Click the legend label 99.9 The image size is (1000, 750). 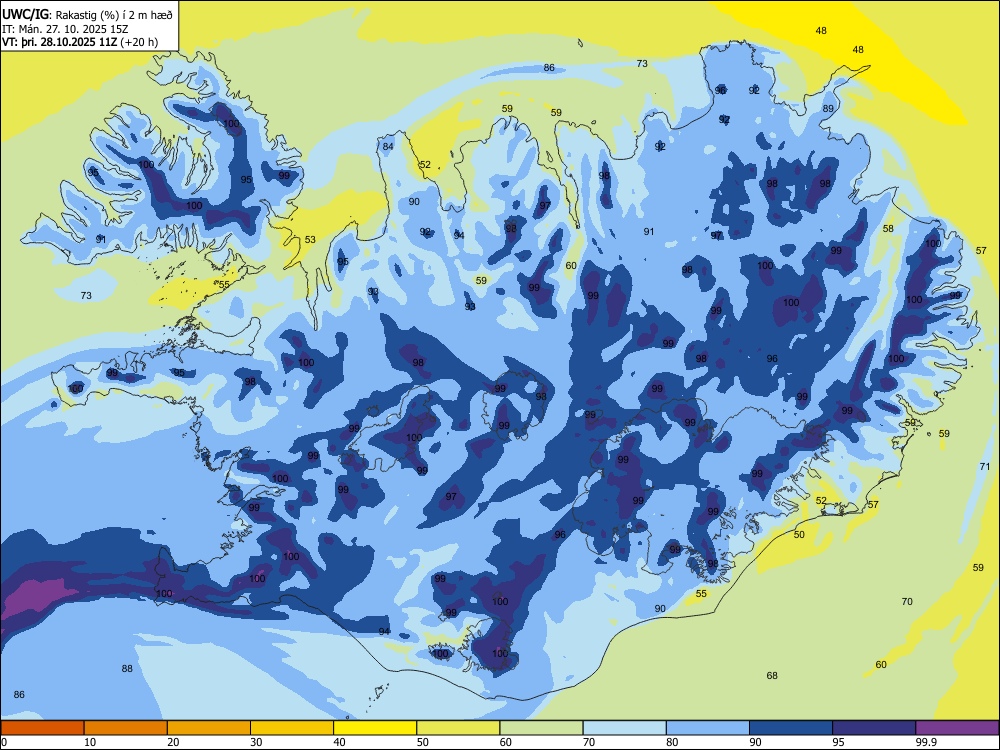pyautogui.click(x=926, y=742)
